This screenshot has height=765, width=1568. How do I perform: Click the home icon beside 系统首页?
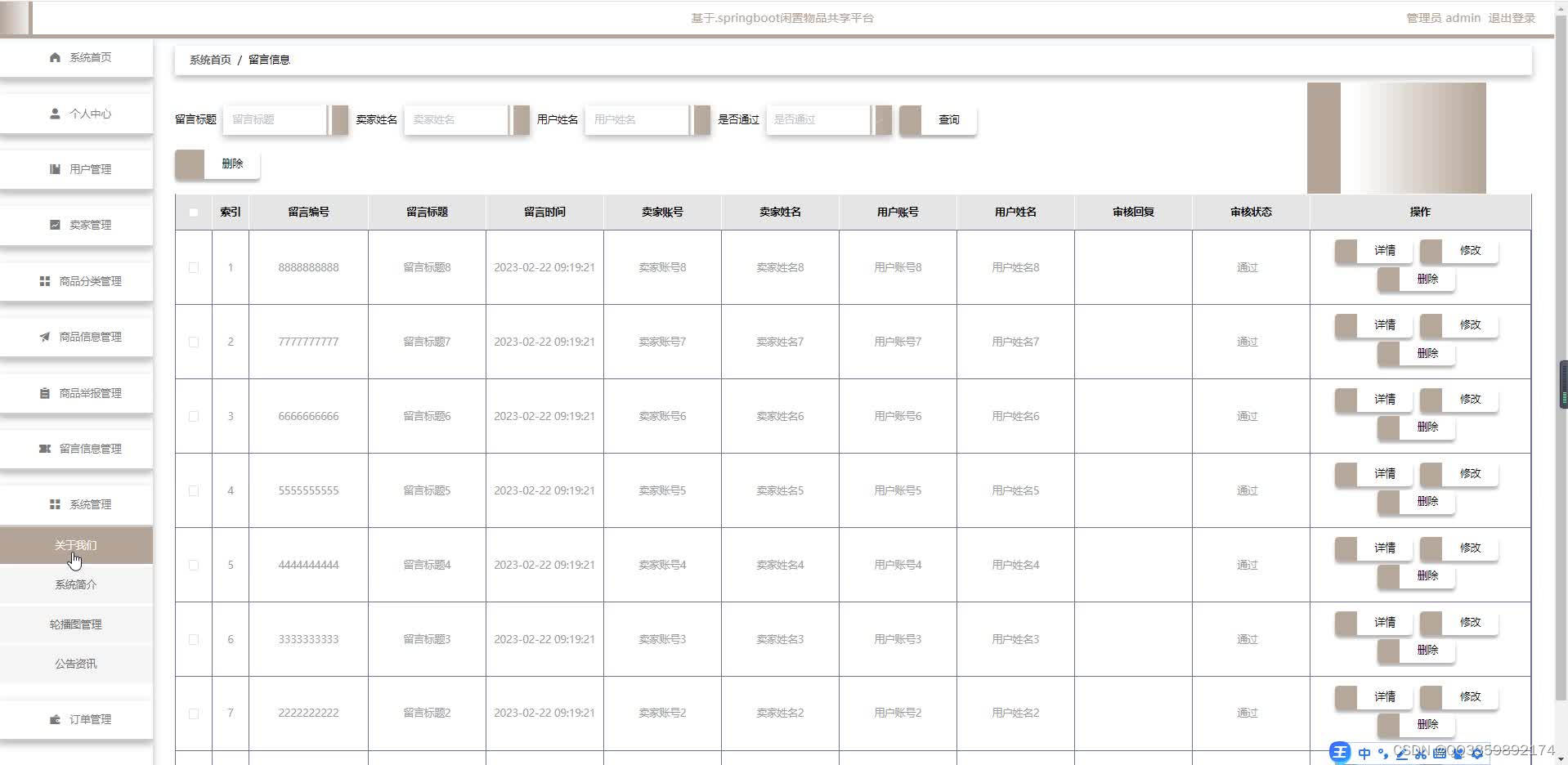click(55, 57)
